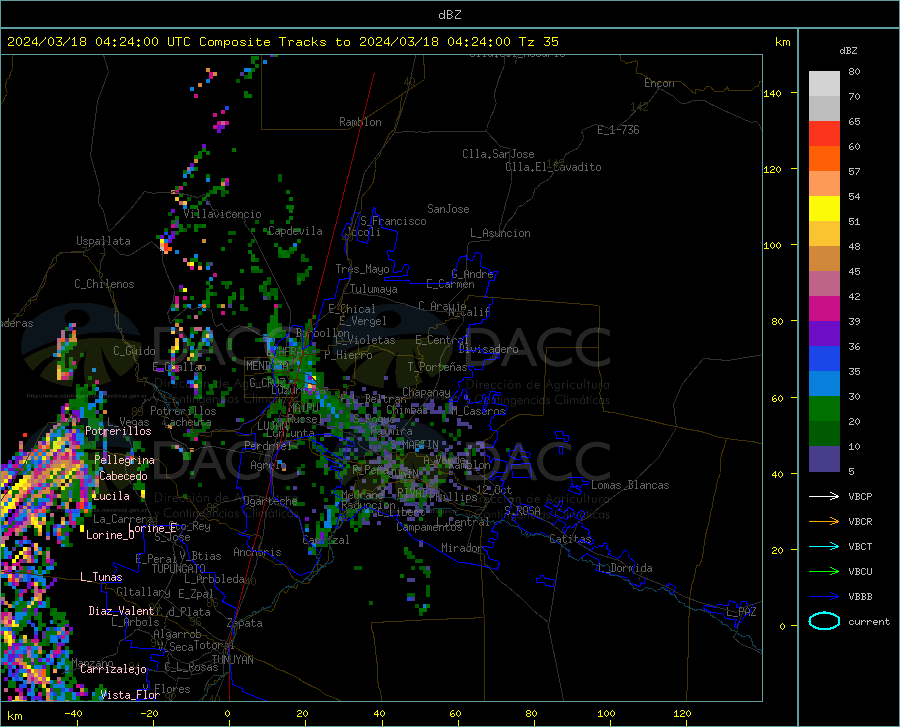Click the blue VBBB arrow legend icon
The width and height of the screenshot is (900, 727).
click(x=824, y=596)
